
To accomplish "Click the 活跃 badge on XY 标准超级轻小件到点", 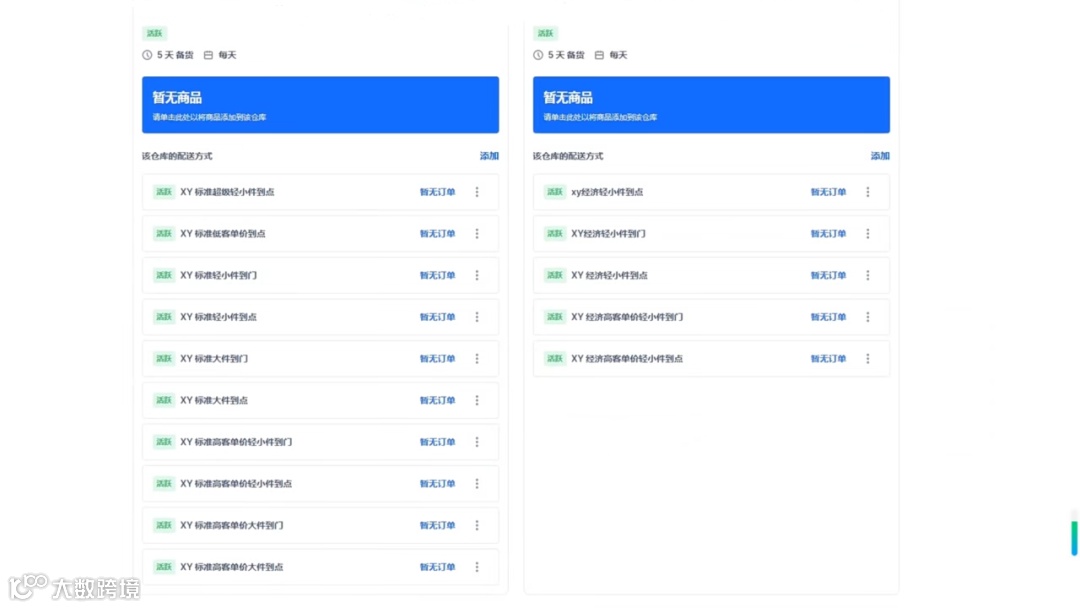I will [x=164, y=192].
